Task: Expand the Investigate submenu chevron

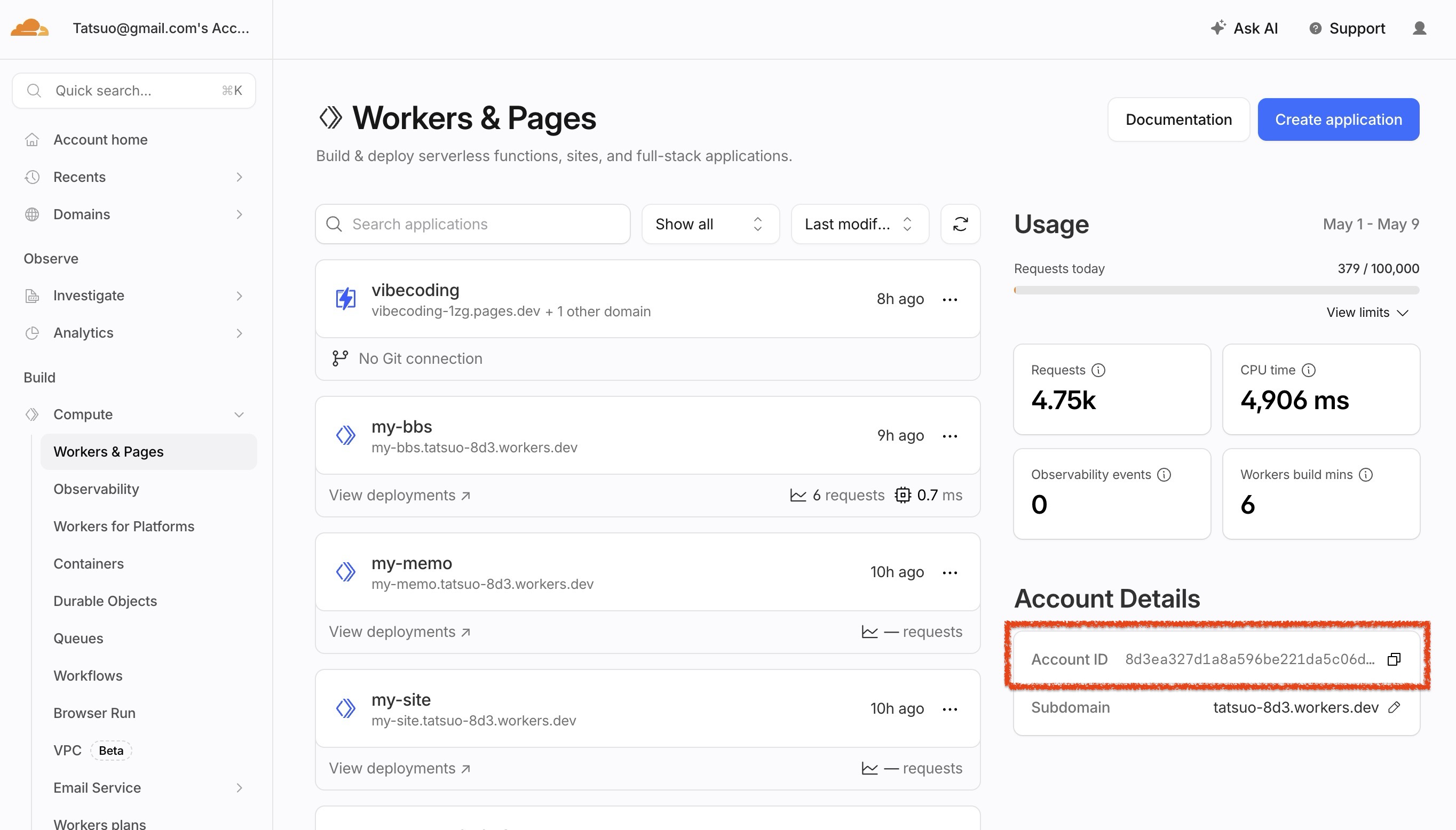Action: 239,296
